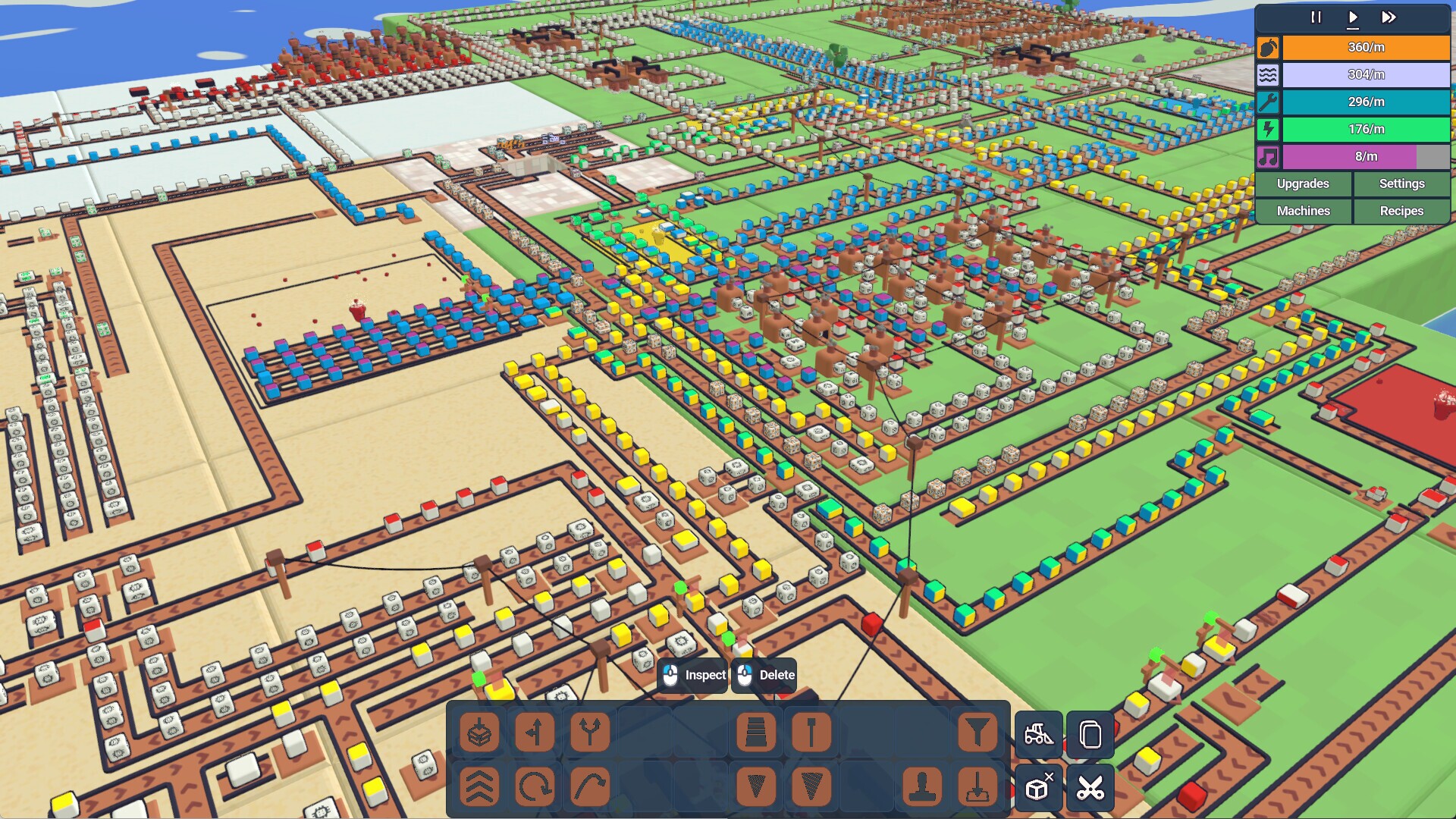1456x819 pixels.
Task: Select the scissors cut tool
Action: [1090, 788]
